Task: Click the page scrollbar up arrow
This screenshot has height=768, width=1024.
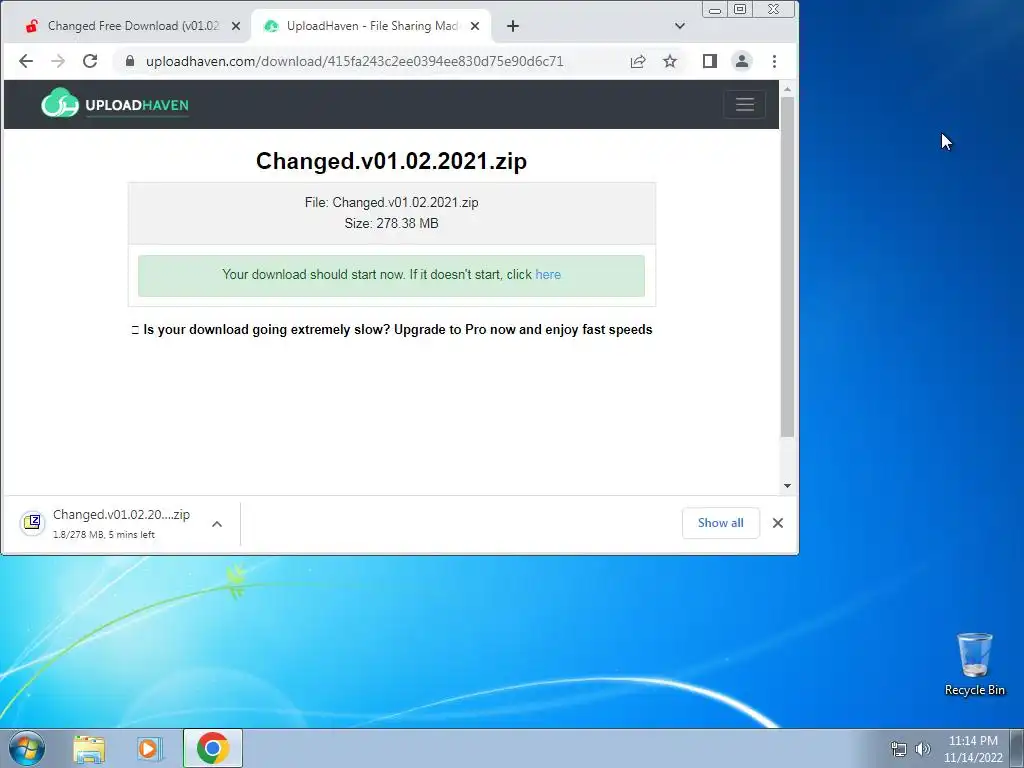Action: pos(788,89)
